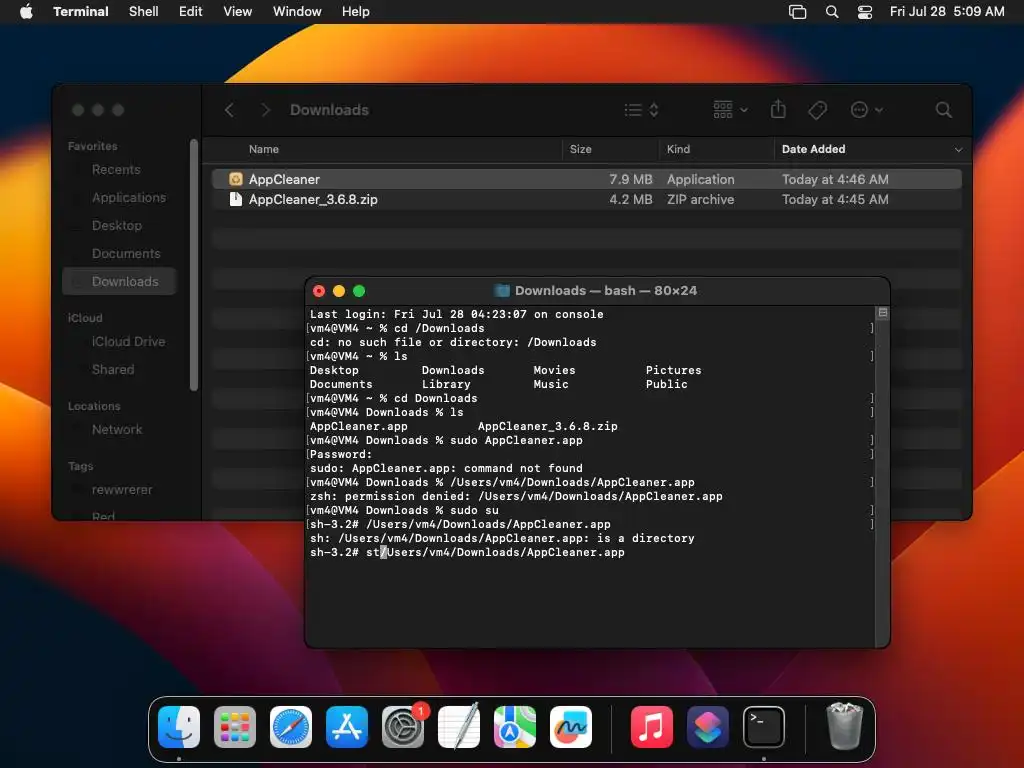Open Finder list view switcher
The image size is (1024, 768).
point(641,110)
